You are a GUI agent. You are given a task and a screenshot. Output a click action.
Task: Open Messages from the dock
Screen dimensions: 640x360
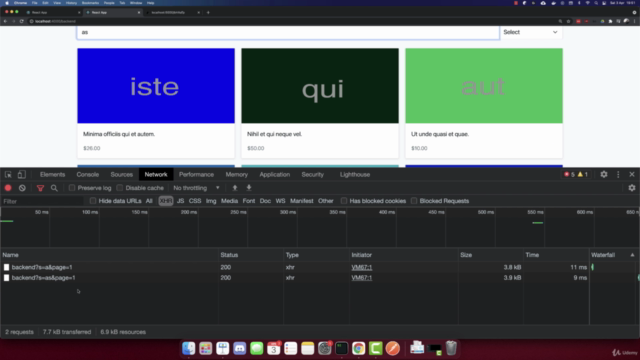[257, 348]
